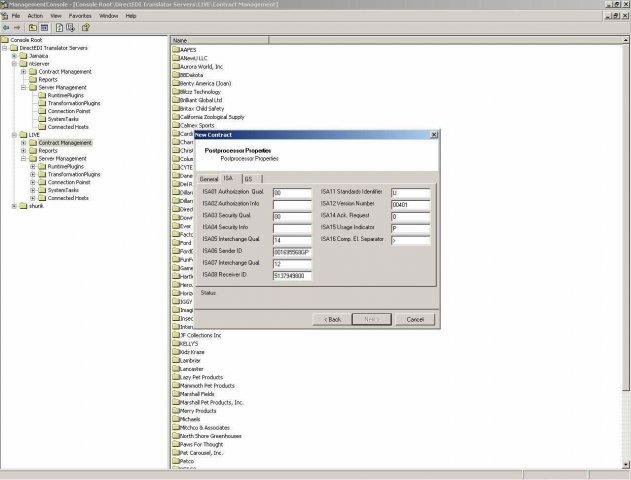This screenshot has height=480, width=631.
Task: Click the ISA15 Usage Indicator field
Action: [410, 229]
